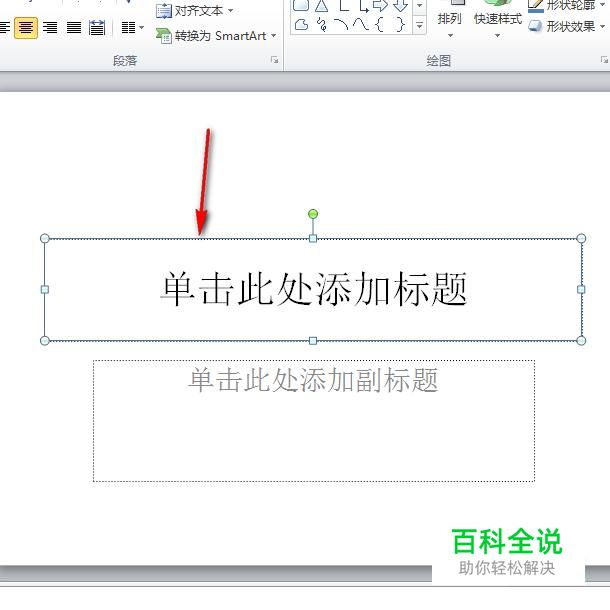610x610 pixels.
Task: Apply right text alignment
Action: coord(50,28)
